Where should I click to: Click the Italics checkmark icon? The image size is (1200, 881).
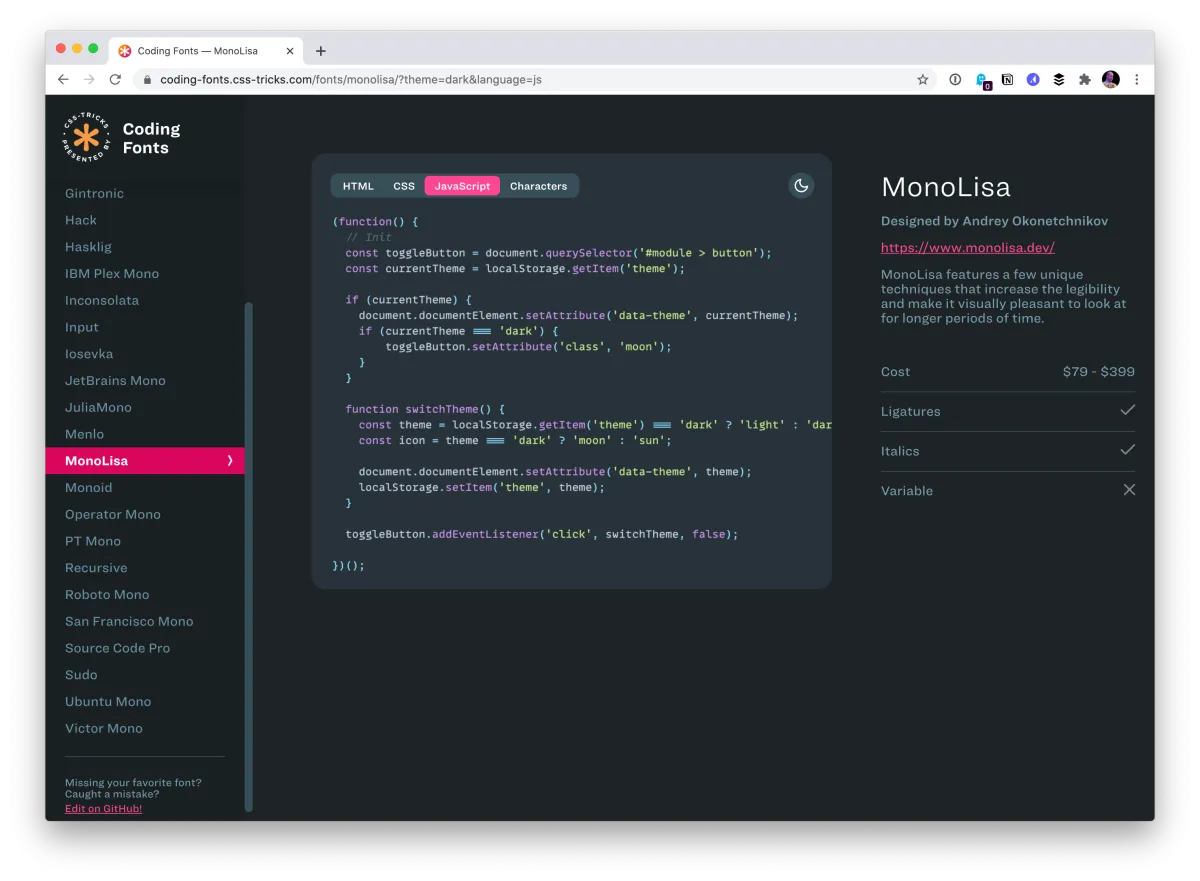click(1128, 450)
